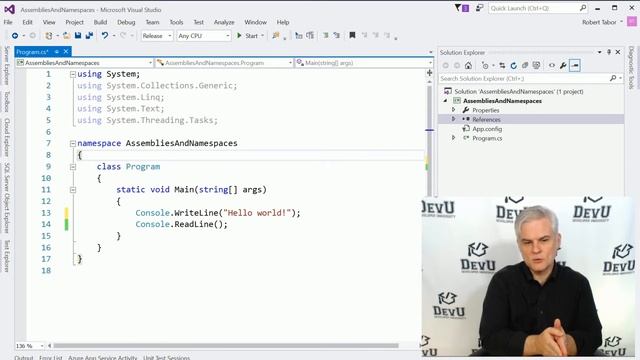Click the split editor handle above scrollbar
This screenshot has height=360, width=640.
(x=429, y=73)
